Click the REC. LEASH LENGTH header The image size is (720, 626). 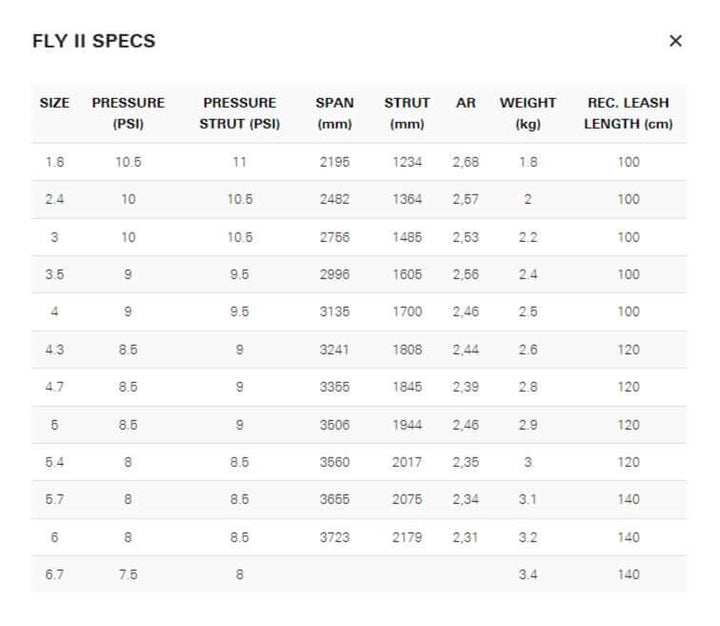pyautogui.click(x=628, y=113)
